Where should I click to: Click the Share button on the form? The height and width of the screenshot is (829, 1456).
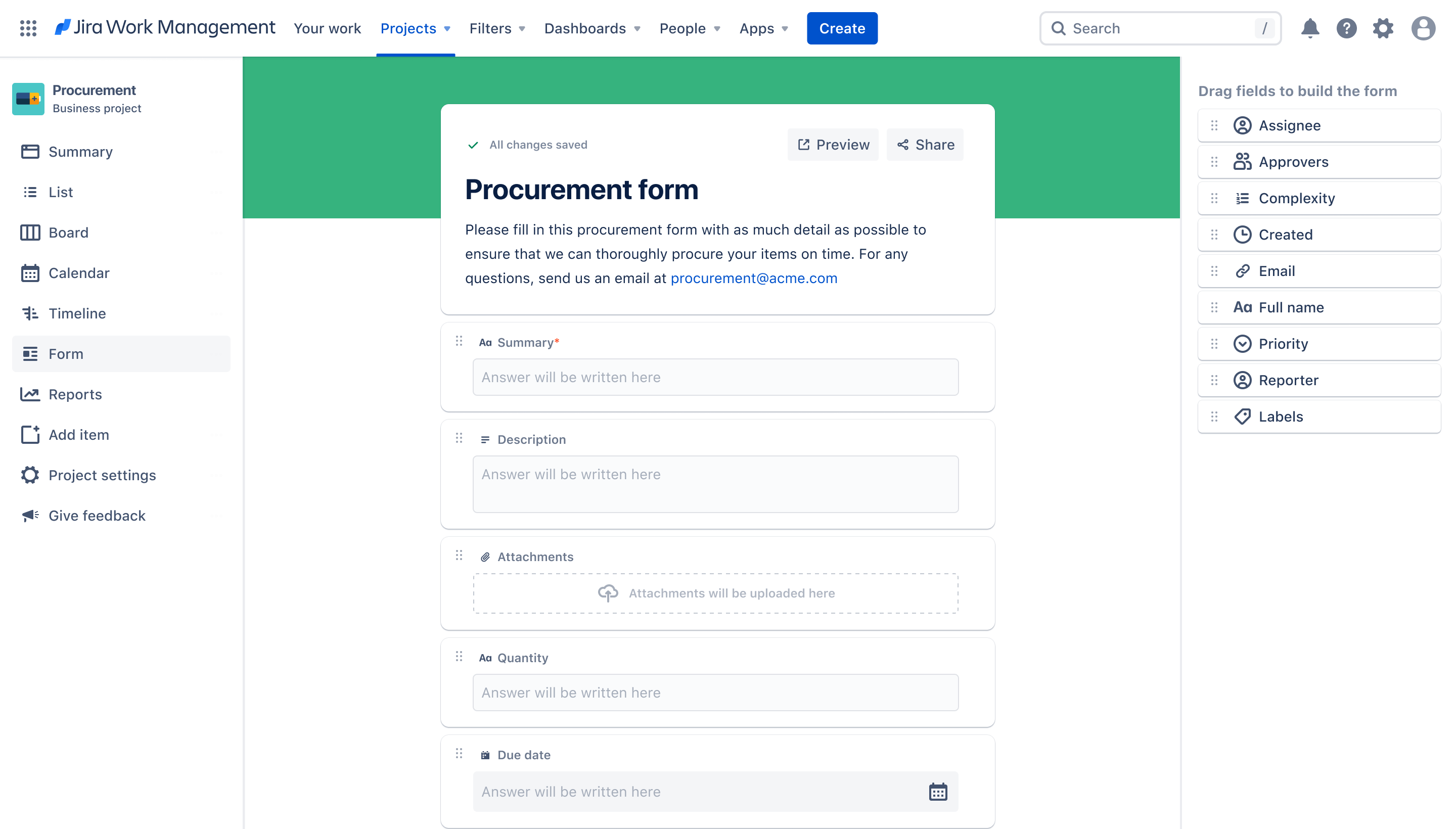pos(925,144)
